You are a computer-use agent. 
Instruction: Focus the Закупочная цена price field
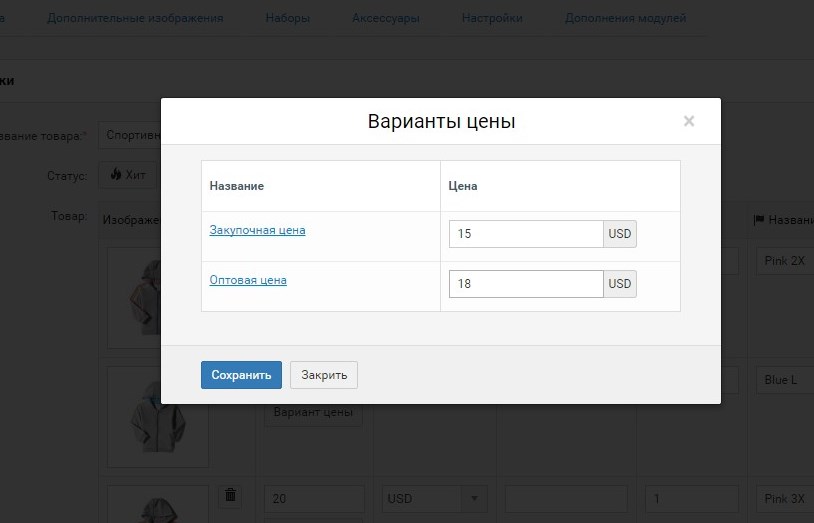526,234
